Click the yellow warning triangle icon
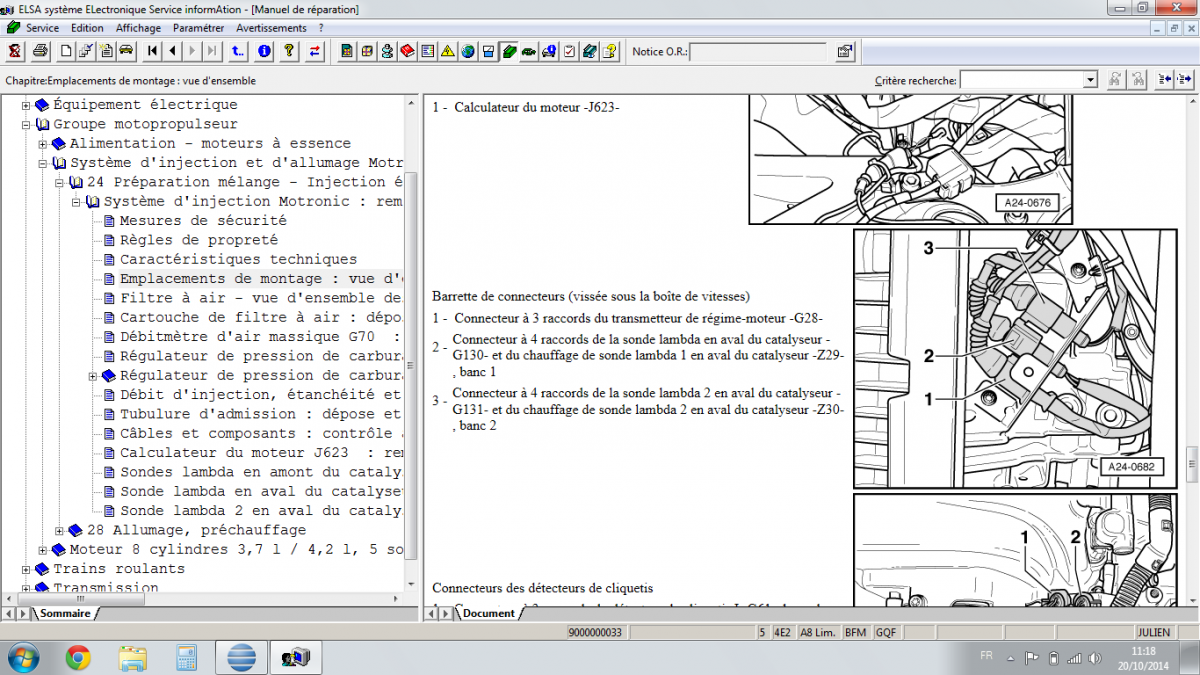The width and height of the screenshot is (1200, 675). (x=447, y=51)
